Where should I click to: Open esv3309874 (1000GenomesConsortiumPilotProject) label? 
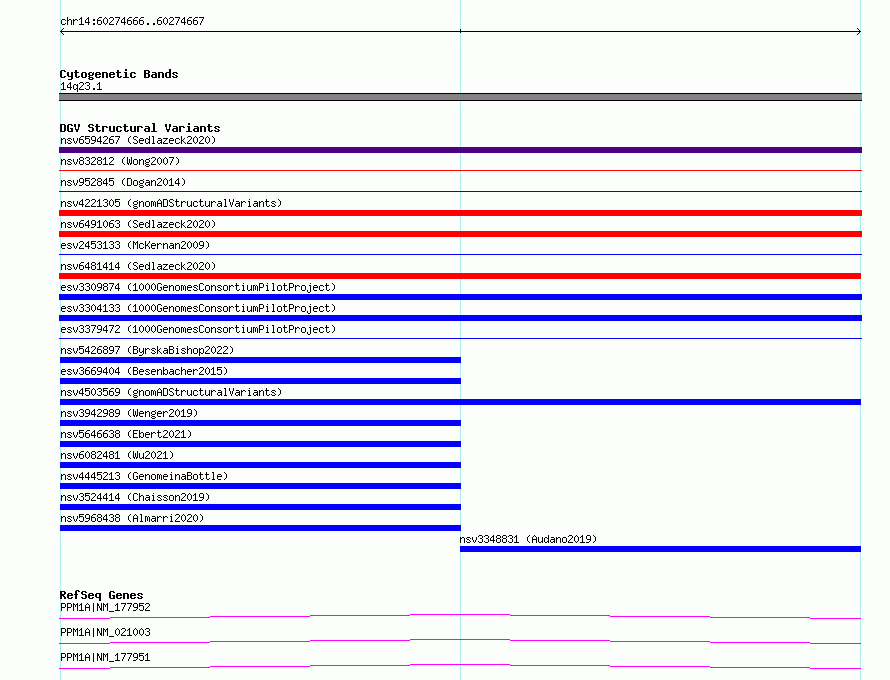click(198, 287)
